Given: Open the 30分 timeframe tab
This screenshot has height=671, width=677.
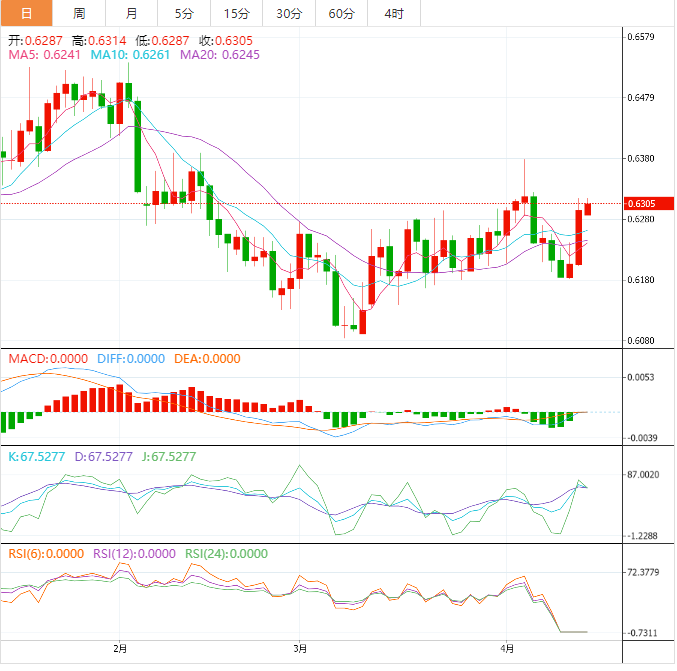Looking at the screenshot, I should point(289,13).
